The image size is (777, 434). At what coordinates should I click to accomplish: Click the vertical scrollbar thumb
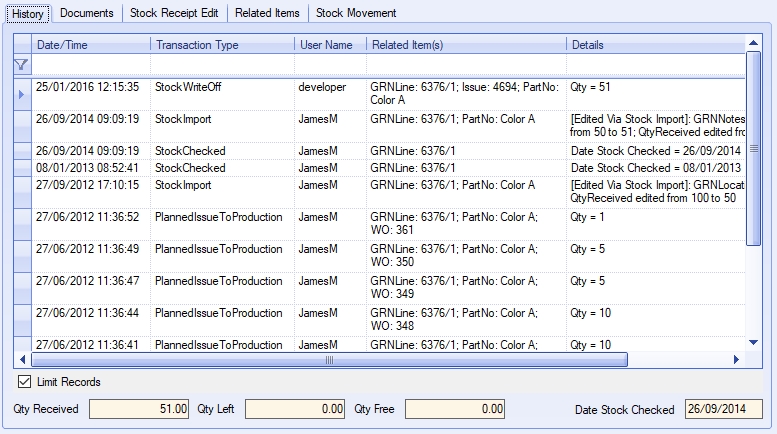click(x=754, y=150)
